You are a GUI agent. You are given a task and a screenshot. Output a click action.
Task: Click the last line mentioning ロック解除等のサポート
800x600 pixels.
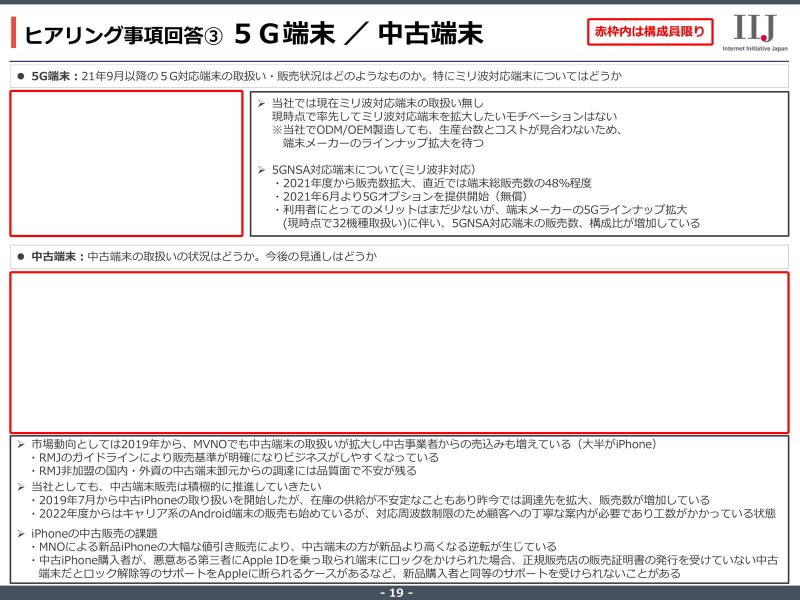point(360,573)
